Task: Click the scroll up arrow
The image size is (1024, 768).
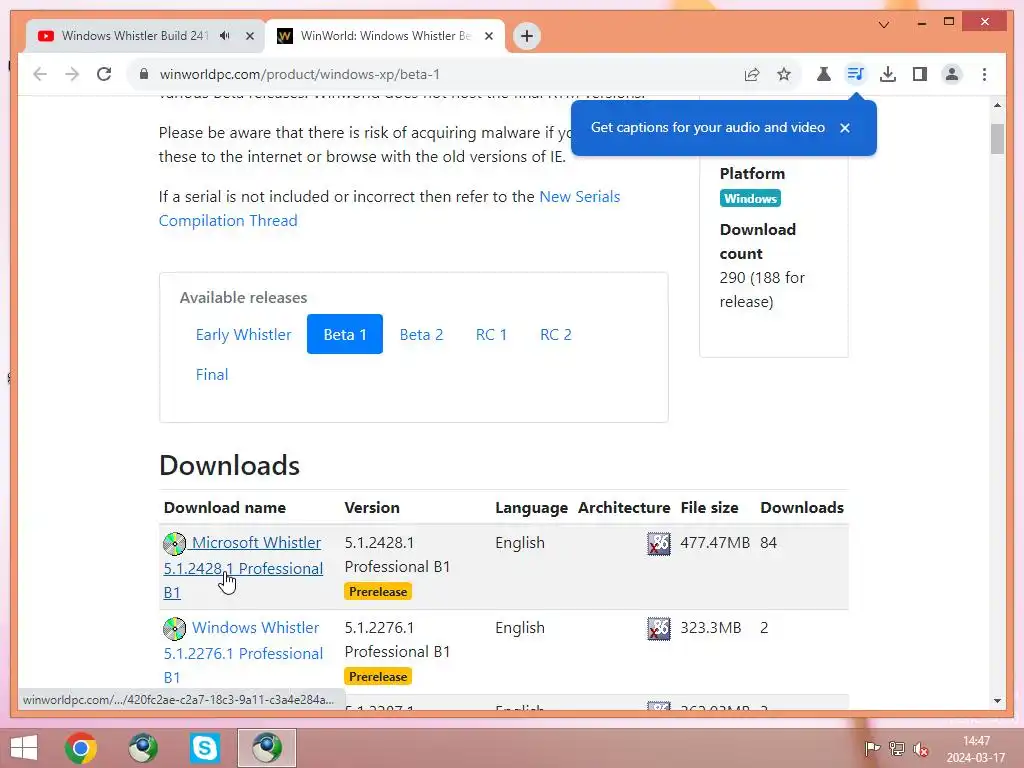Action: pyautogui.click(x=997, y=104)
